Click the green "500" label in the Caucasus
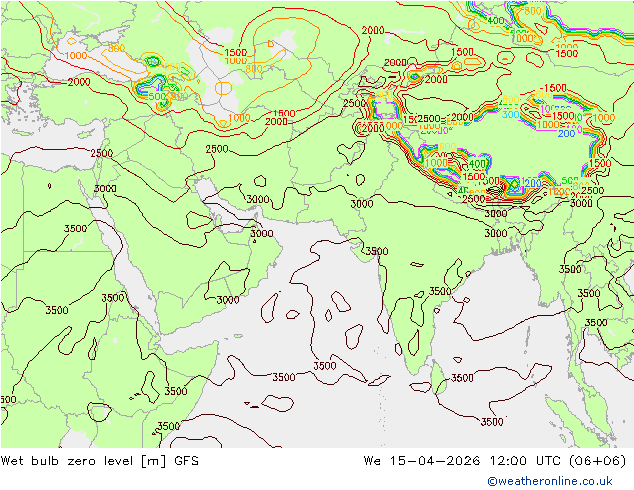 (x=157, y=97)
